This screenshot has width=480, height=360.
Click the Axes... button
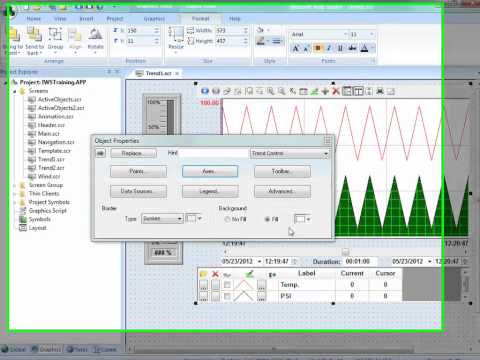click(210, 171)
